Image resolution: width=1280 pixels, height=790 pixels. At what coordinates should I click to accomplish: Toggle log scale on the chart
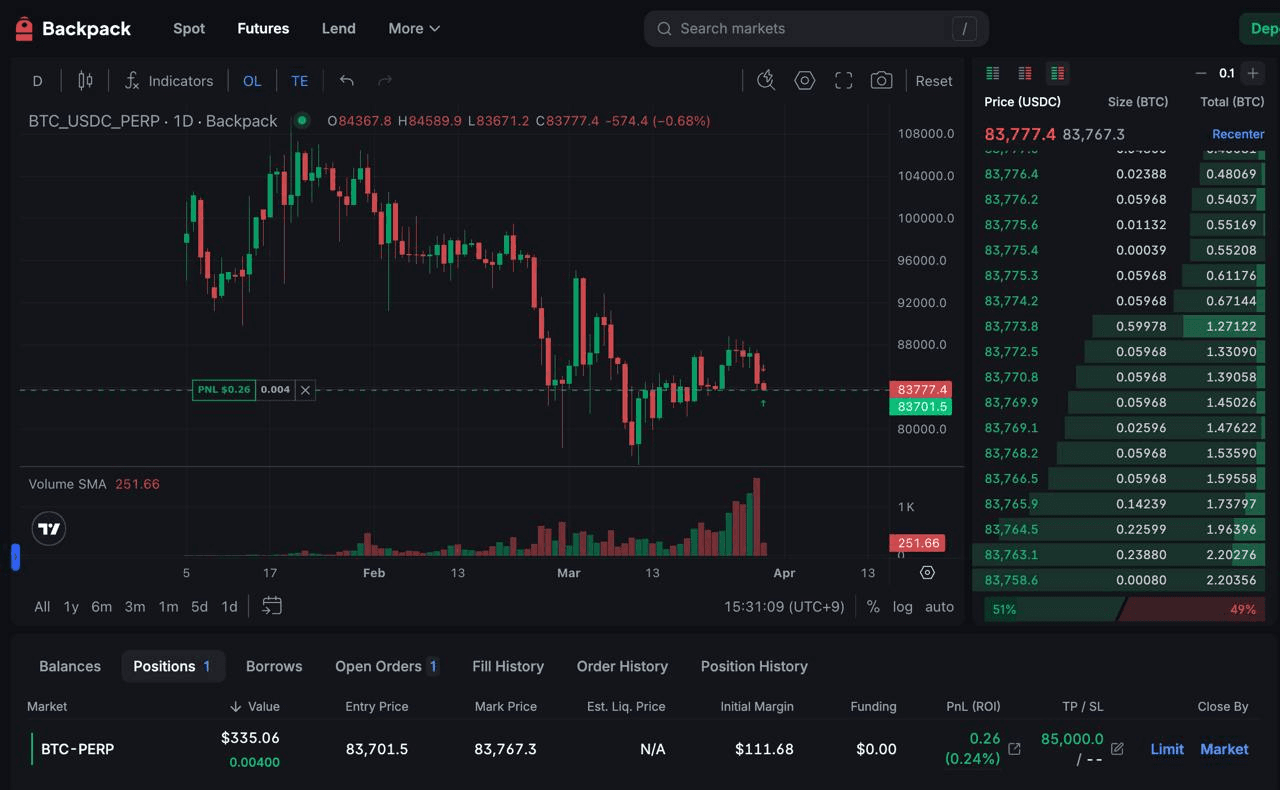point(903,606)
